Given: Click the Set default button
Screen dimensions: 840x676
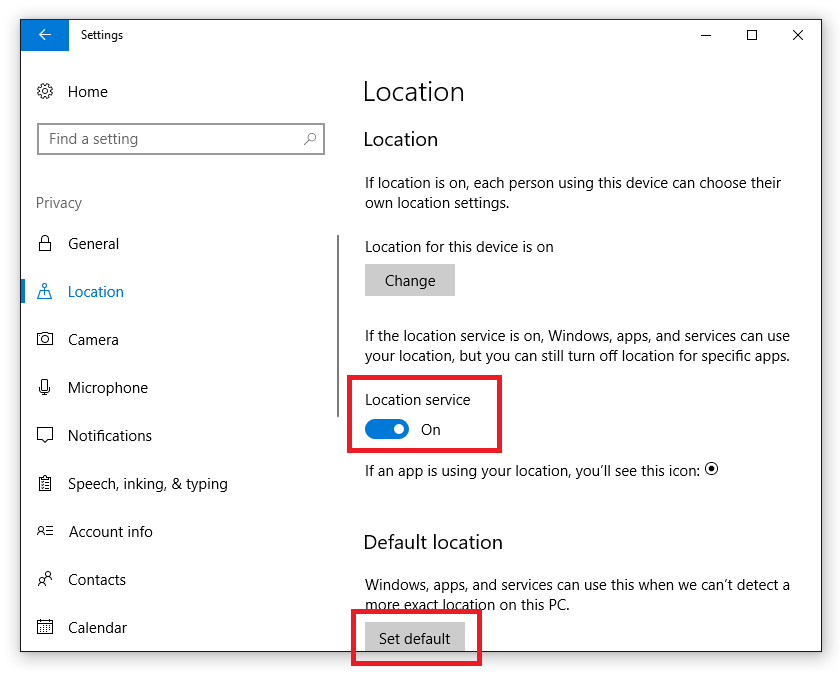Looking at the screenshot, I should tap(415, 637).
